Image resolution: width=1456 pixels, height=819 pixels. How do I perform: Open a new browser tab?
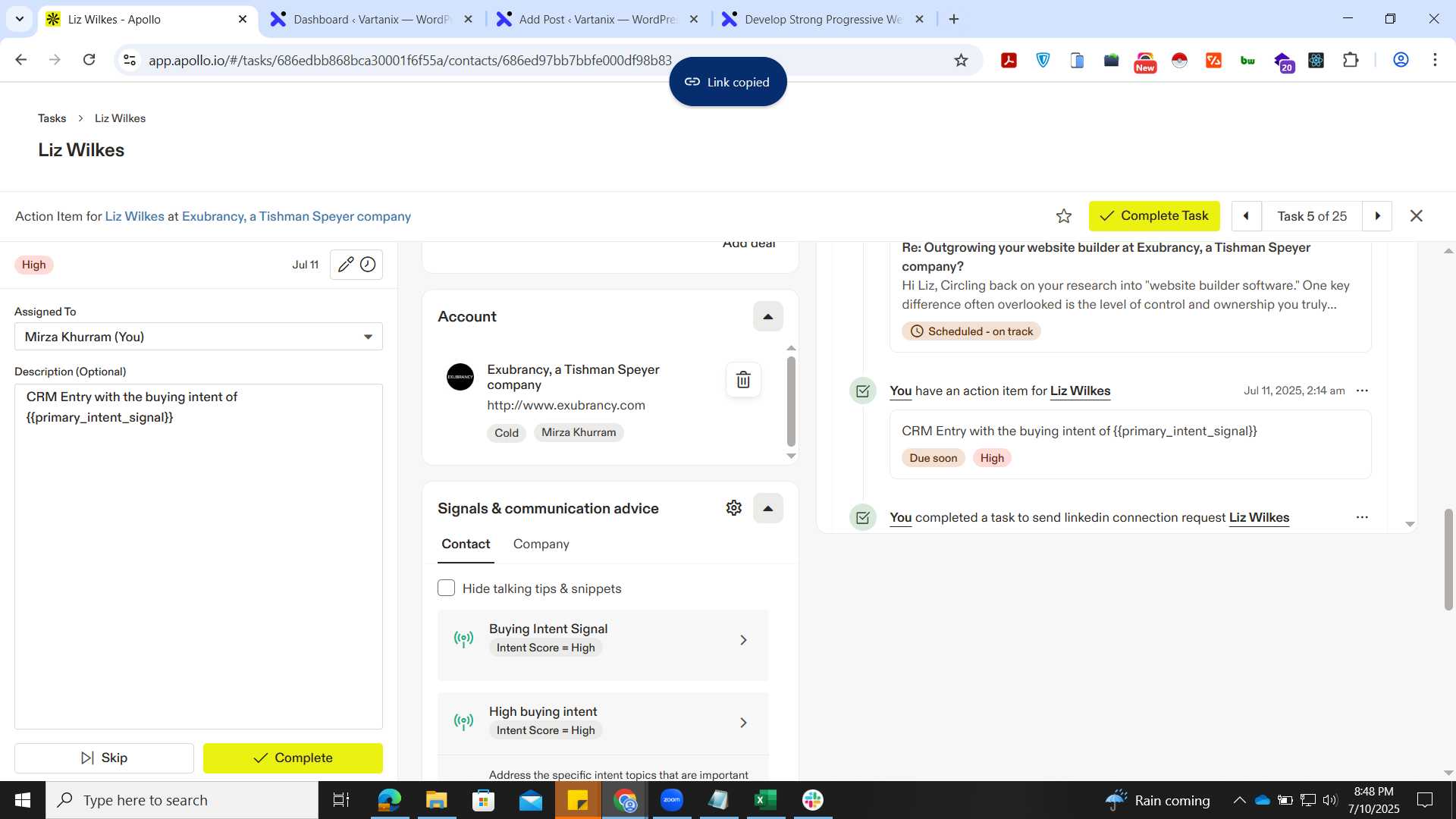954,20
